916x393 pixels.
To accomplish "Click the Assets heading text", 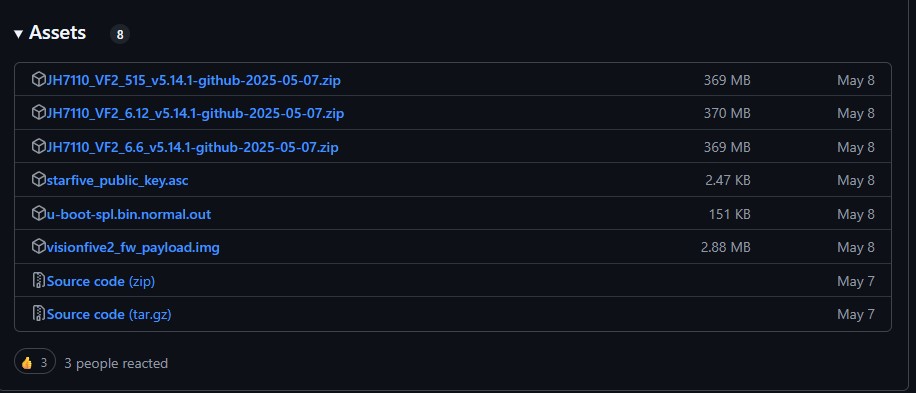I will pyautogui.click(x=57, y=33).
